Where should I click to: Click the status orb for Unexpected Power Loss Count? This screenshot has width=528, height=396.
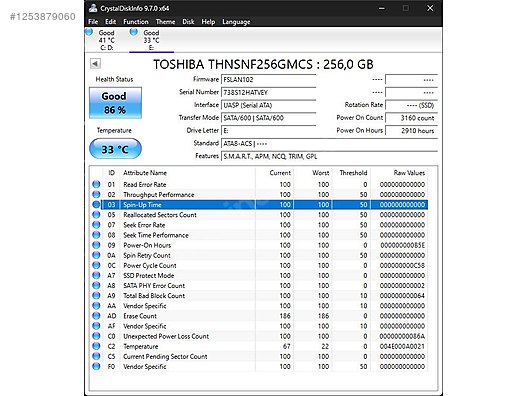96,336
